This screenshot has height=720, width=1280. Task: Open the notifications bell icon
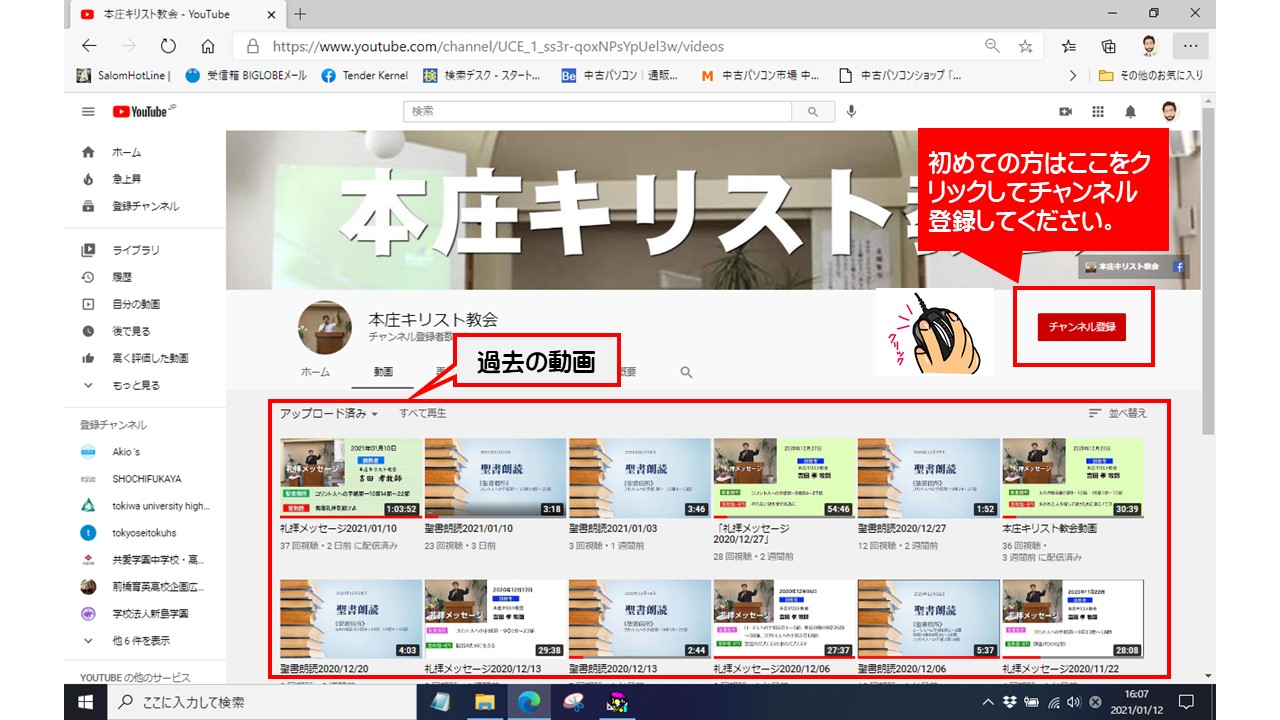click(1130, 112)
